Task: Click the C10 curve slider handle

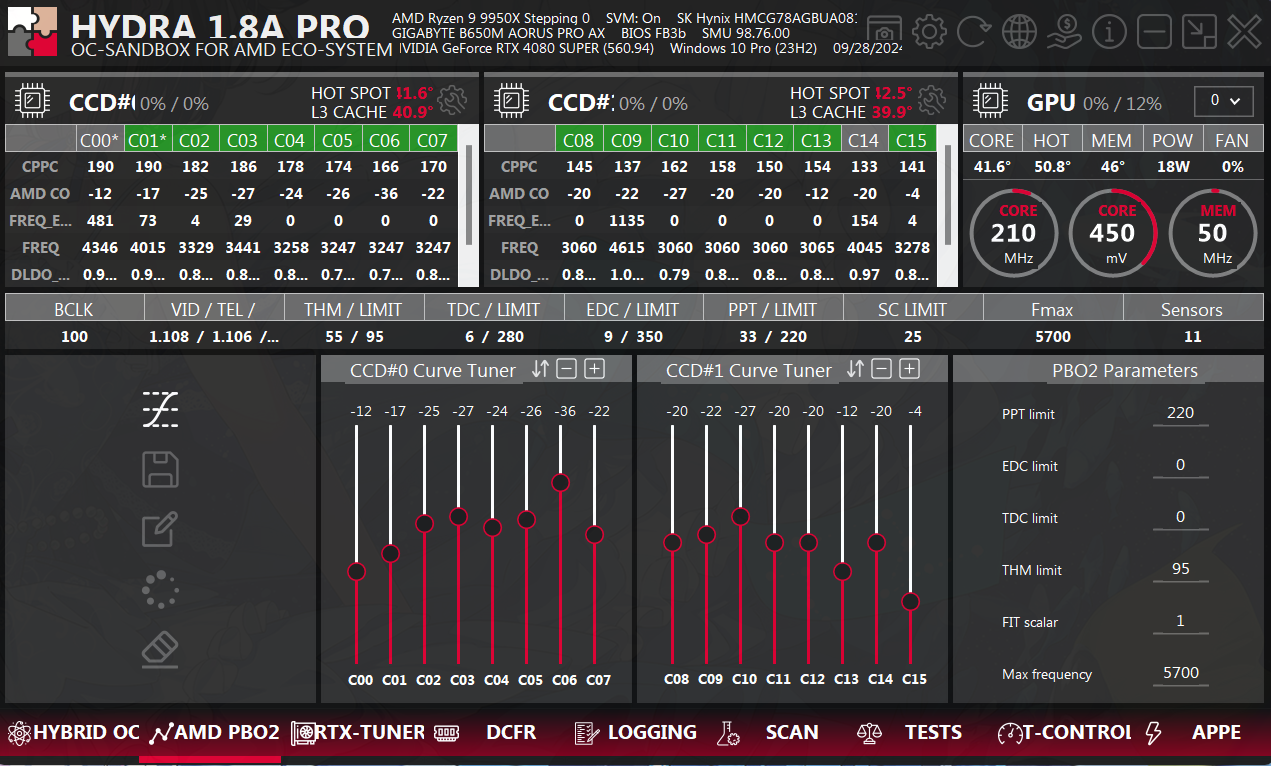Action: click(740, 516)
